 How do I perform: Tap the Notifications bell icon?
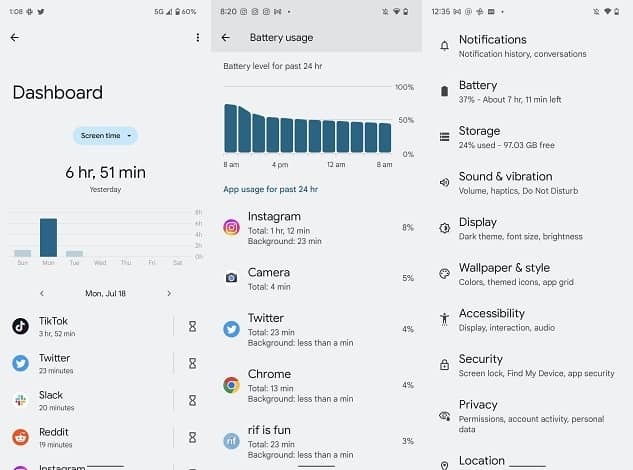click(x=444, y=46)
